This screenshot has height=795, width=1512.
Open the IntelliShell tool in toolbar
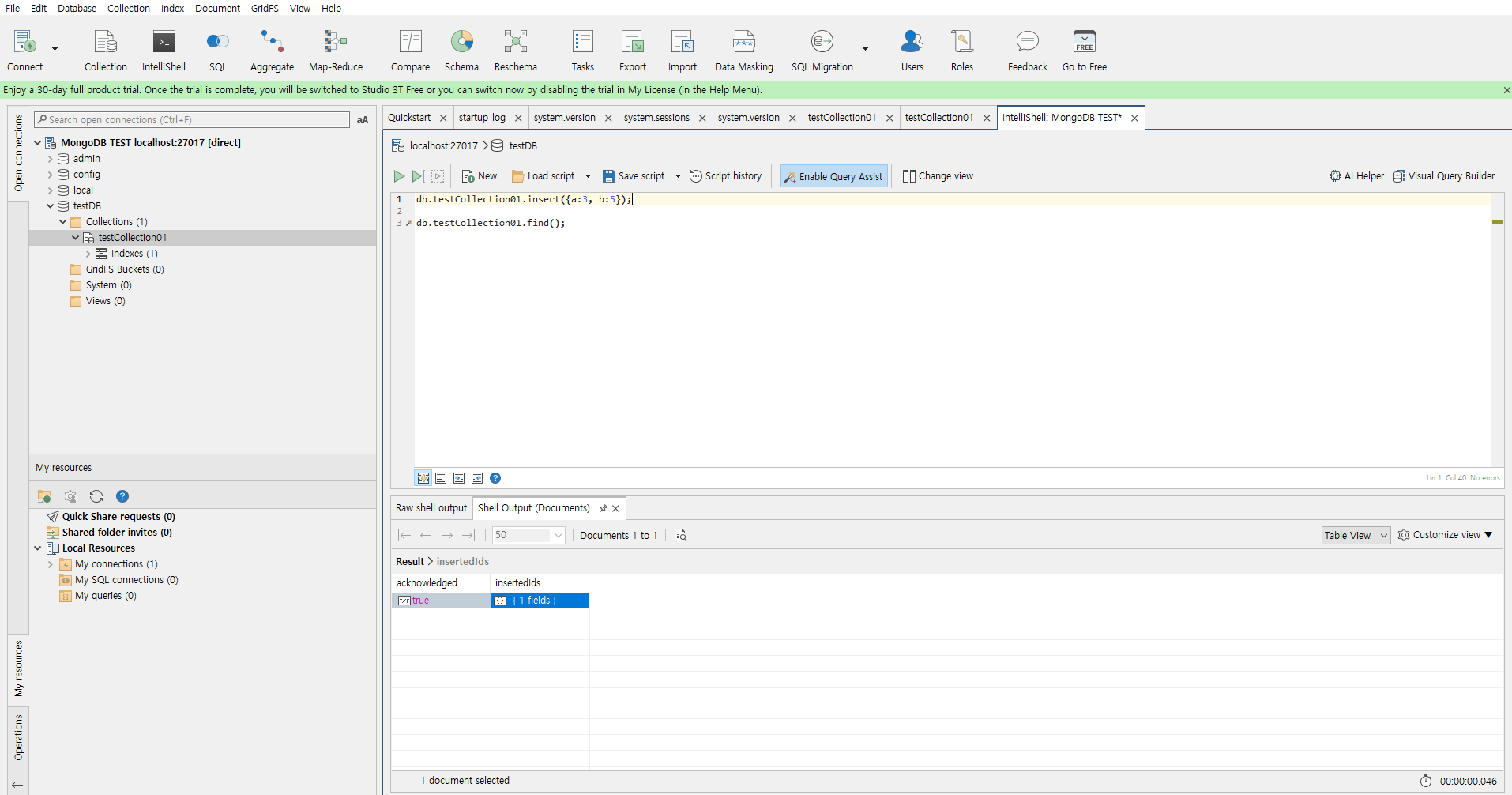pos(164,50)
